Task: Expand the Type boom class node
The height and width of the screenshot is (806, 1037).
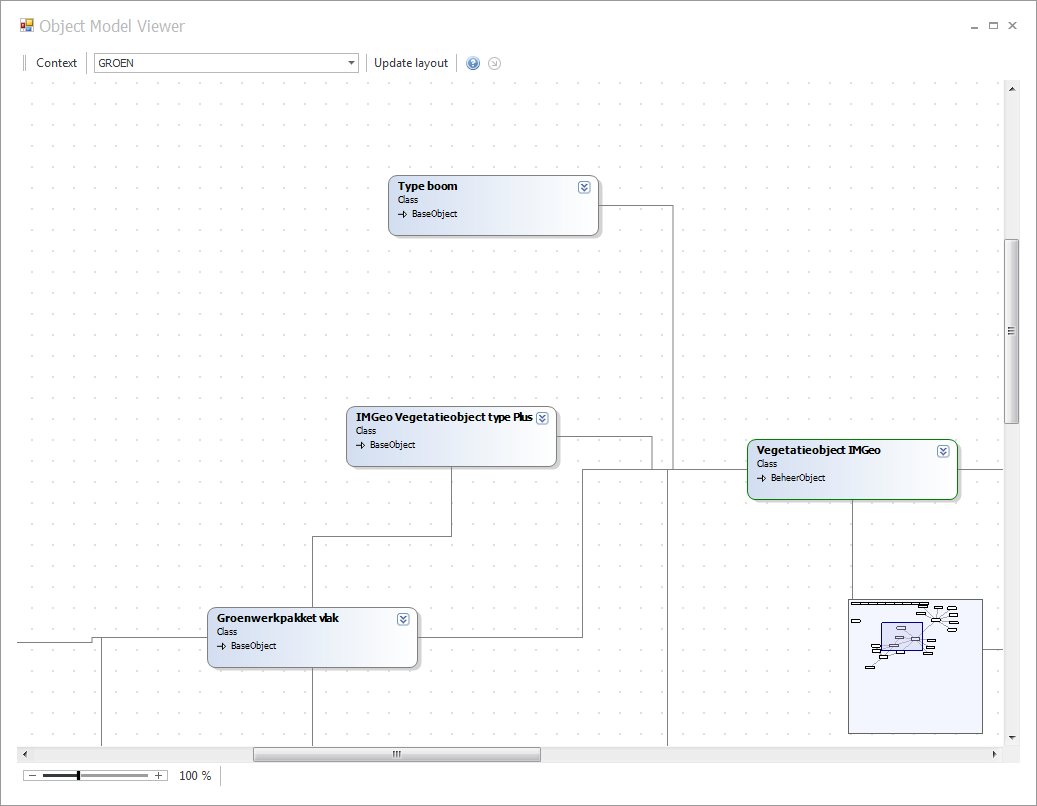Action: coord(584,187)
